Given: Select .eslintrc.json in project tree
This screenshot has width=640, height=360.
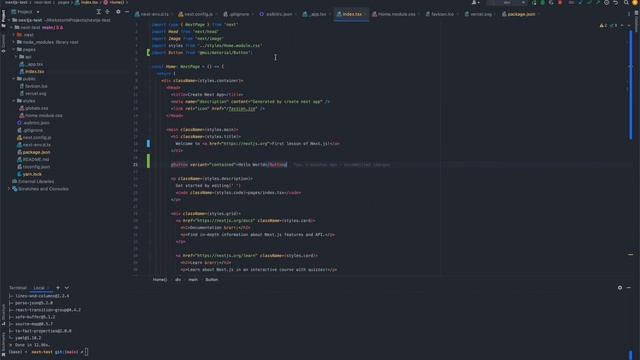Looking at the screenshot, I should click(33, 123).
